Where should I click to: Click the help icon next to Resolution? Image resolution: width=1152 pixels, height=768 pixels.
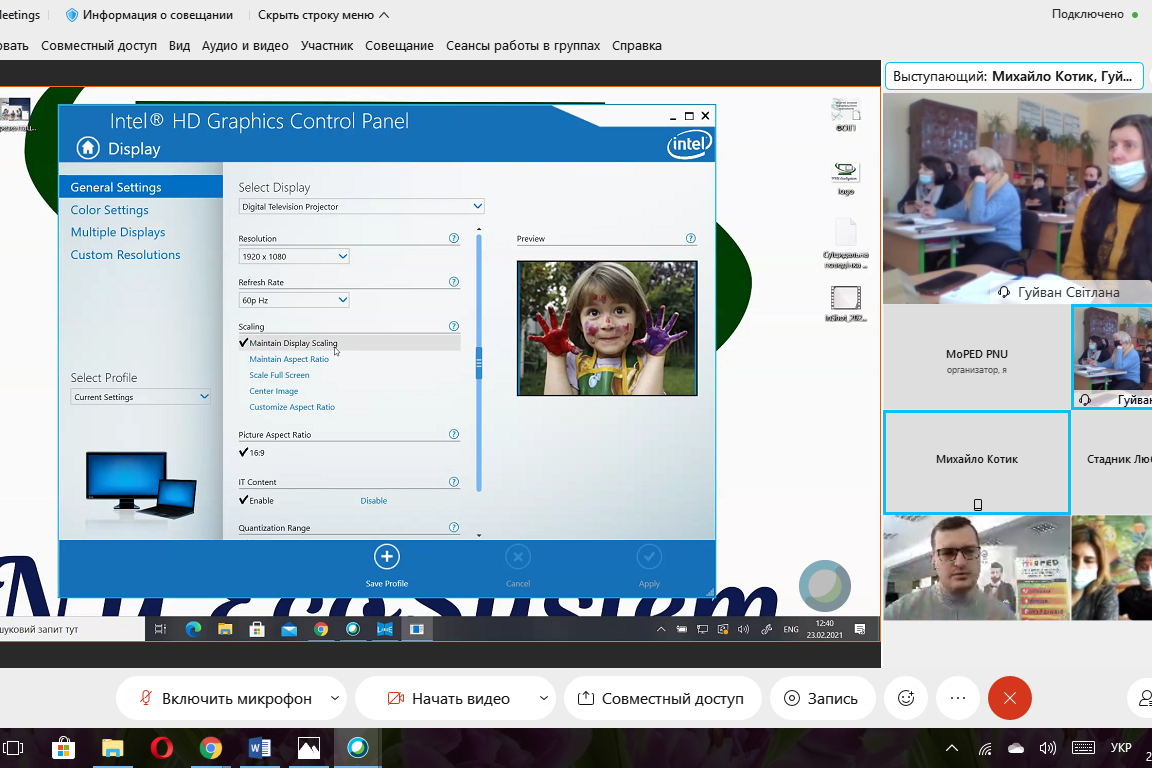pyautogui.click(x=454, y=239)
